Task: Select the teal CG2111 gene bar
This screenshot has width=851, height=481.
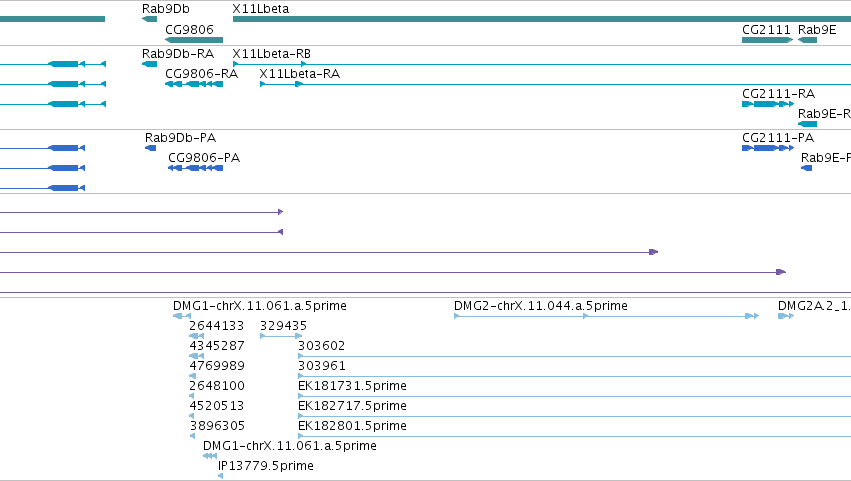Action: coord(767,40)
